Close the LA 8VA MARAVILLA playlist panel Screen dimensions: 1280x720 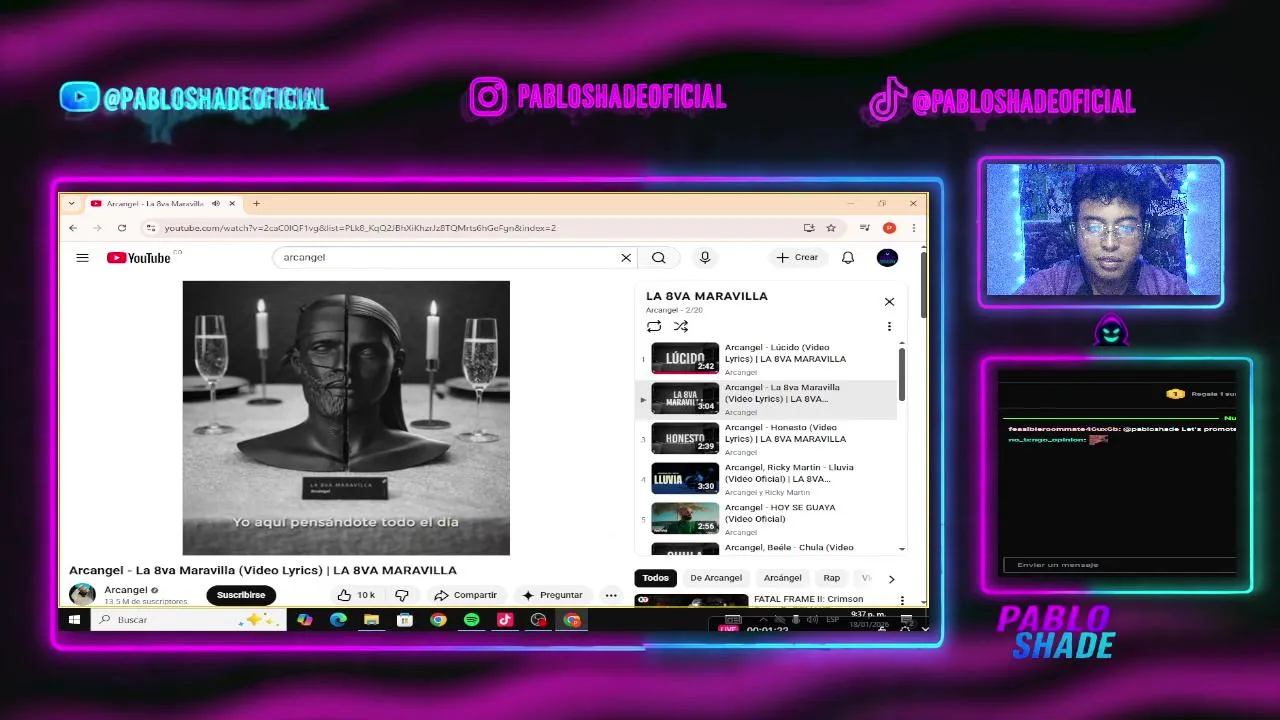(x=889, y=301)
